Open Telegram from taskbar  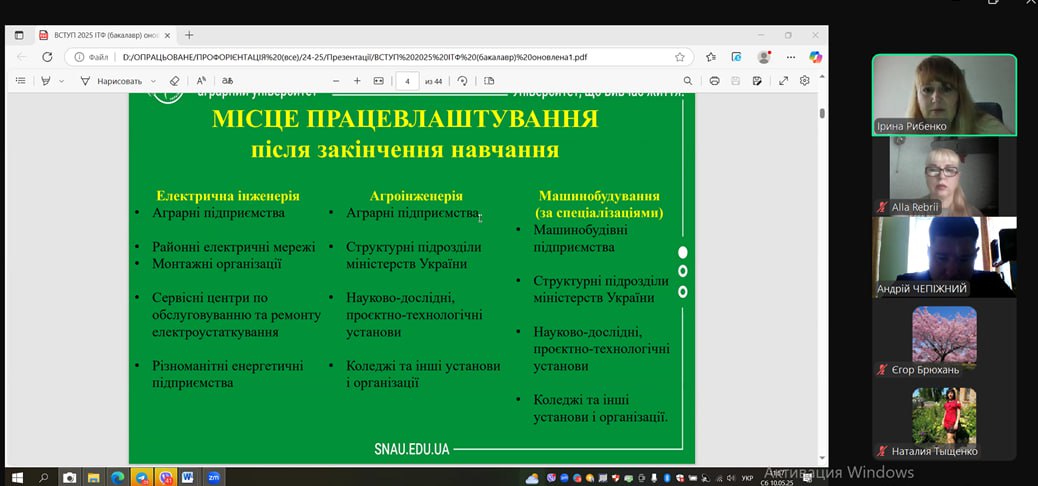point(142,477)
